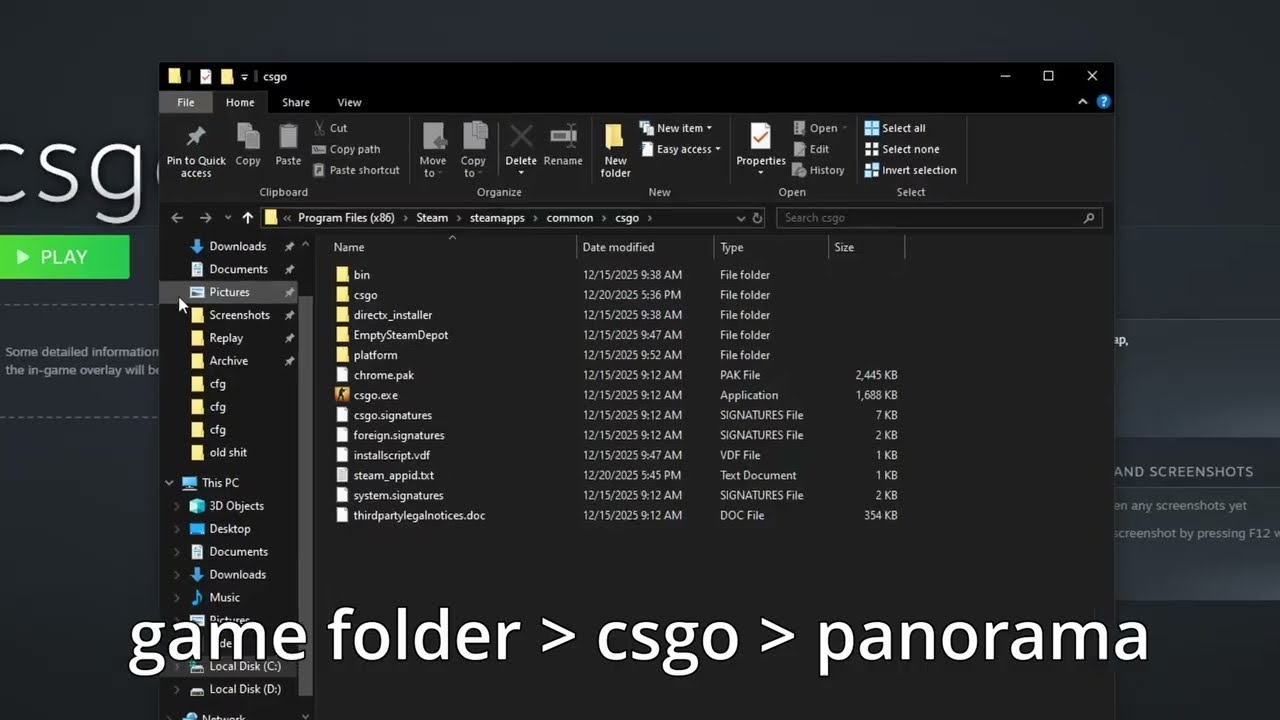Image resolution: width=1280 pixels, height=720 pixels.
Task: Select the Music folder under This PC
Action: pyautogui.click(x=224, y=597)
